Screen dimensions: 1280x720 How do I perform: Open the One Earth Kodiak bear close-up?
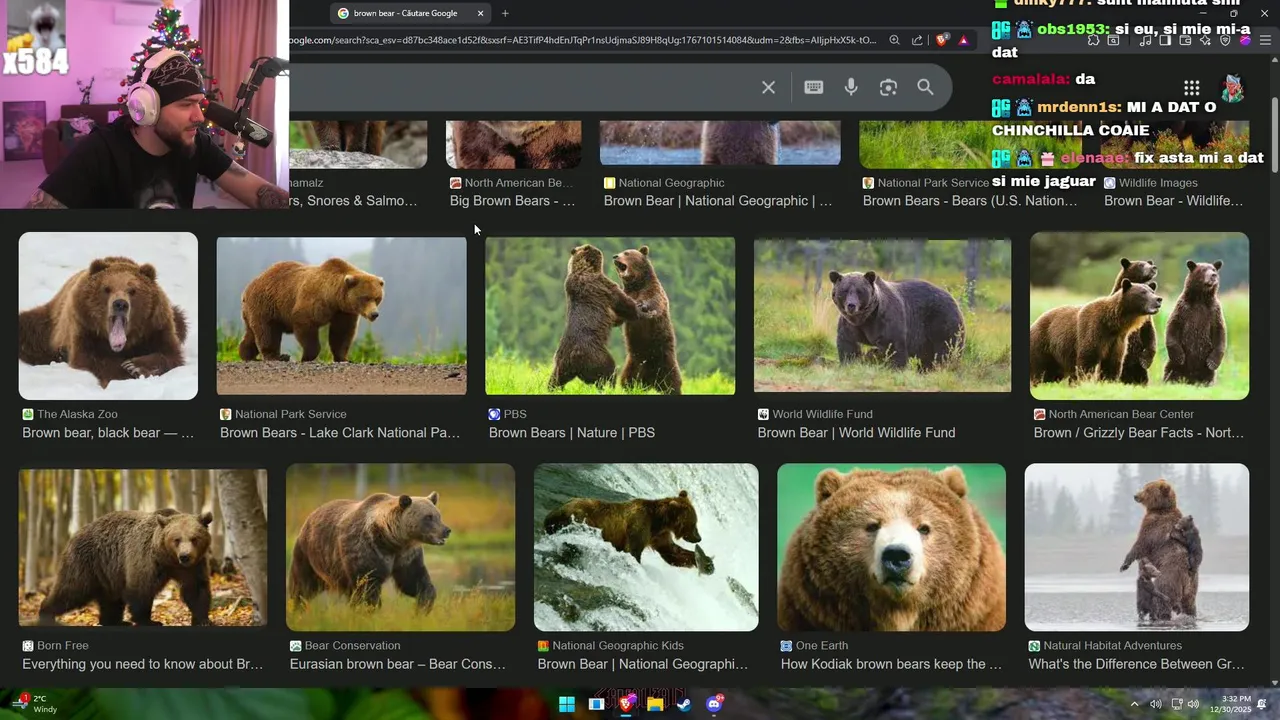point(891,547)
